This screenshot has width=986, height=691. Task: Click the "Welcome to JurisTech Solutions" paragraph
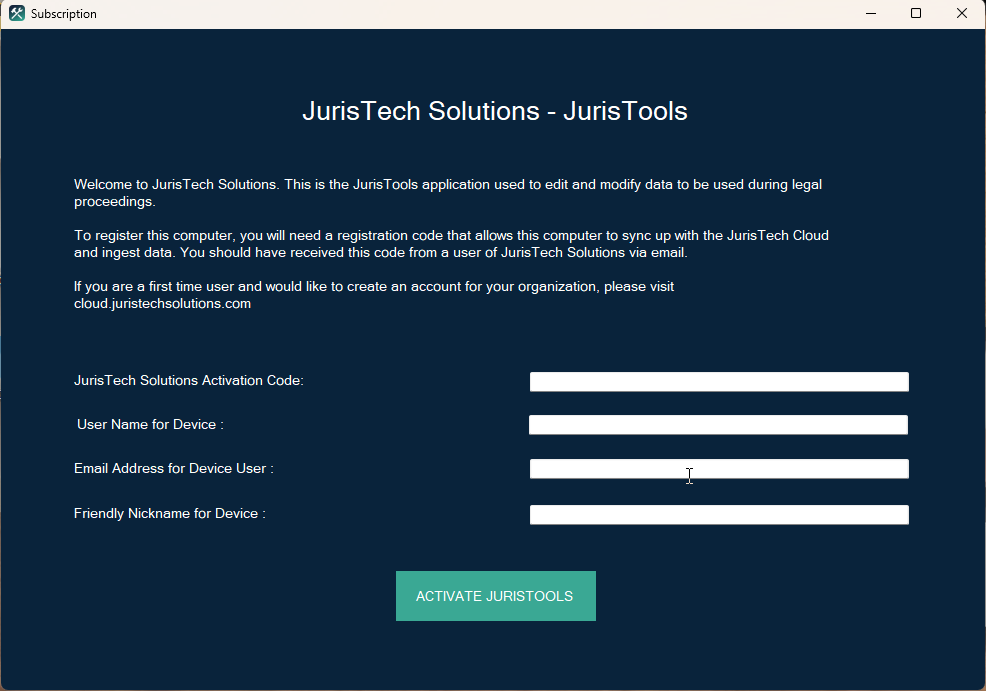pos(448,193)
